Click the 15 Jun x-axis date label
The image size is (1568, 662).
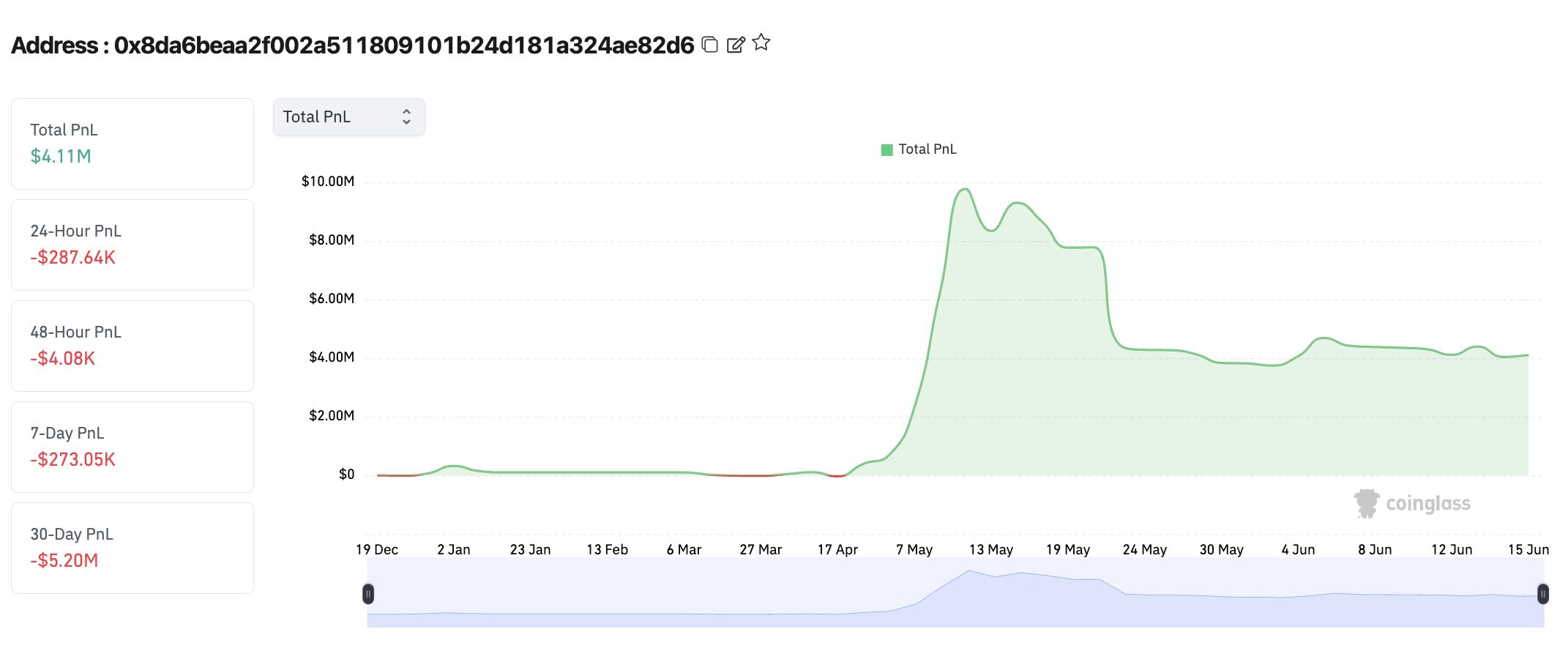pyautogui.click(x=1528, y=550)
